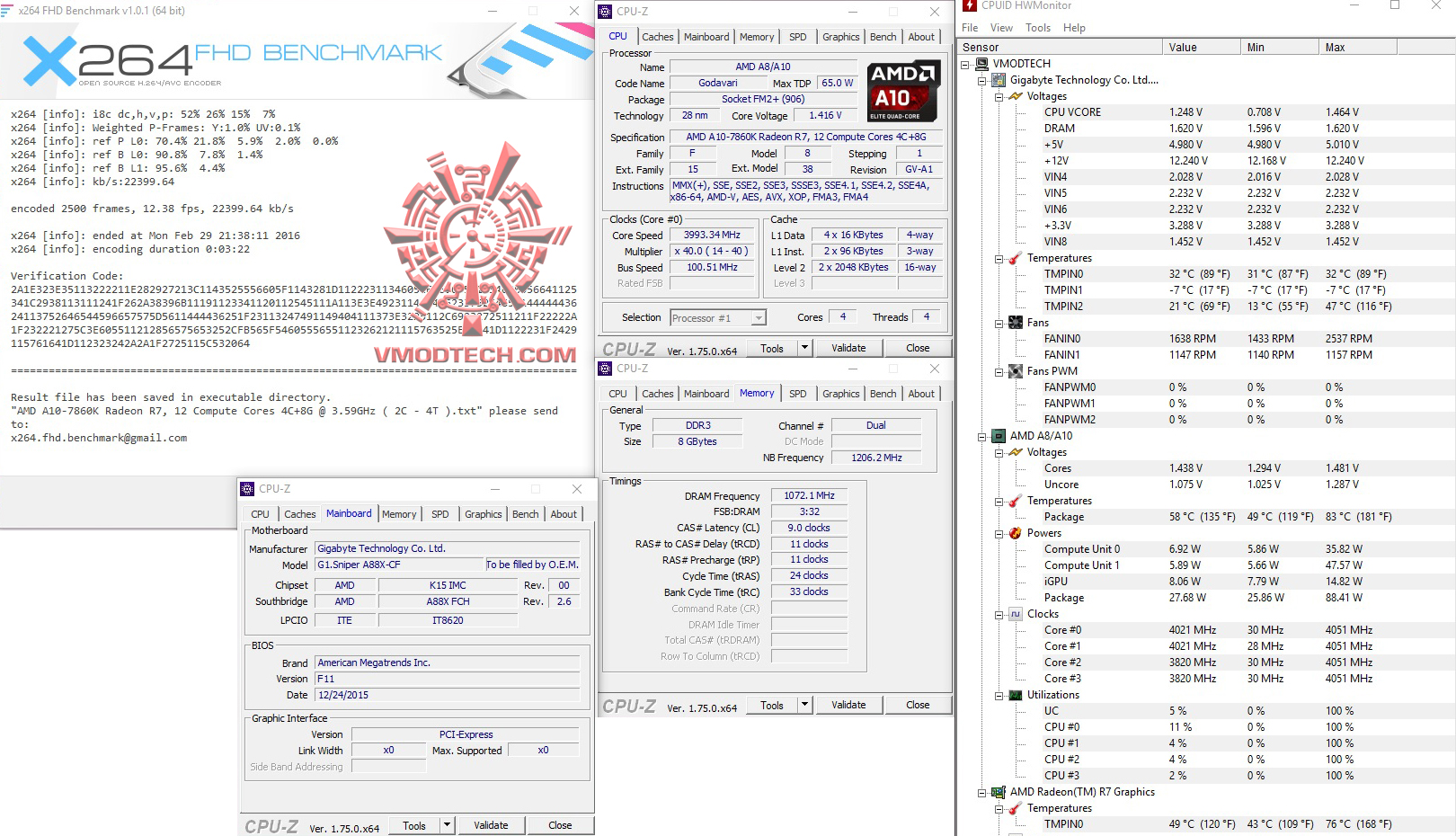This screenshot has height=836, width=1456.
Task: Switch to SPD tab in CPU-Z Mainboard window
Action: (439, 514)
